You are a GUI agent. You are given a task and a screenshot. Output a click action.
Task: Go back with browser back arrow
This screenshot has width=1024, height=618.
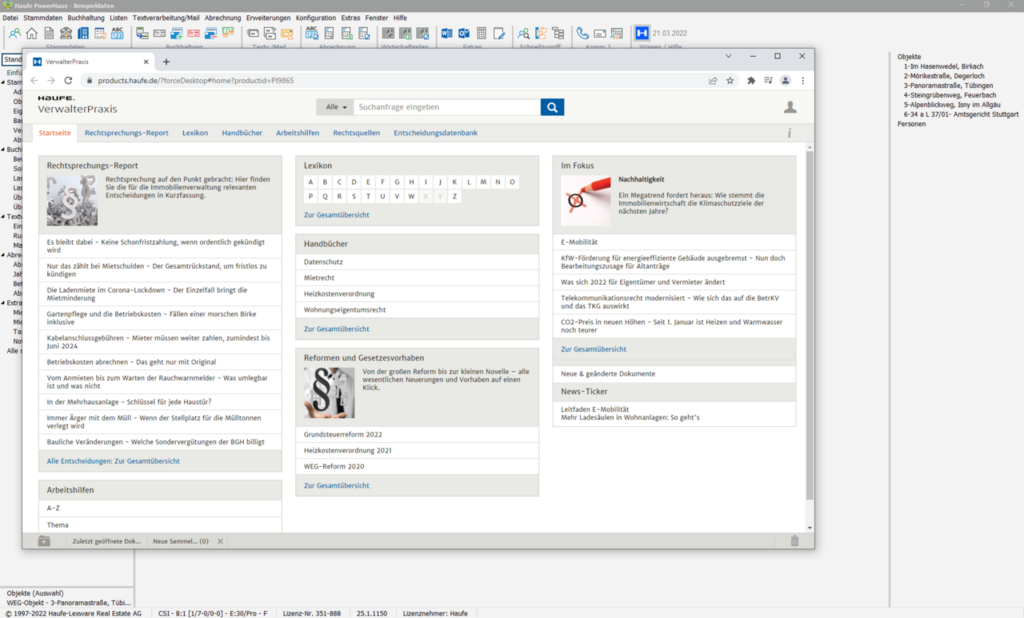[34, 80]
